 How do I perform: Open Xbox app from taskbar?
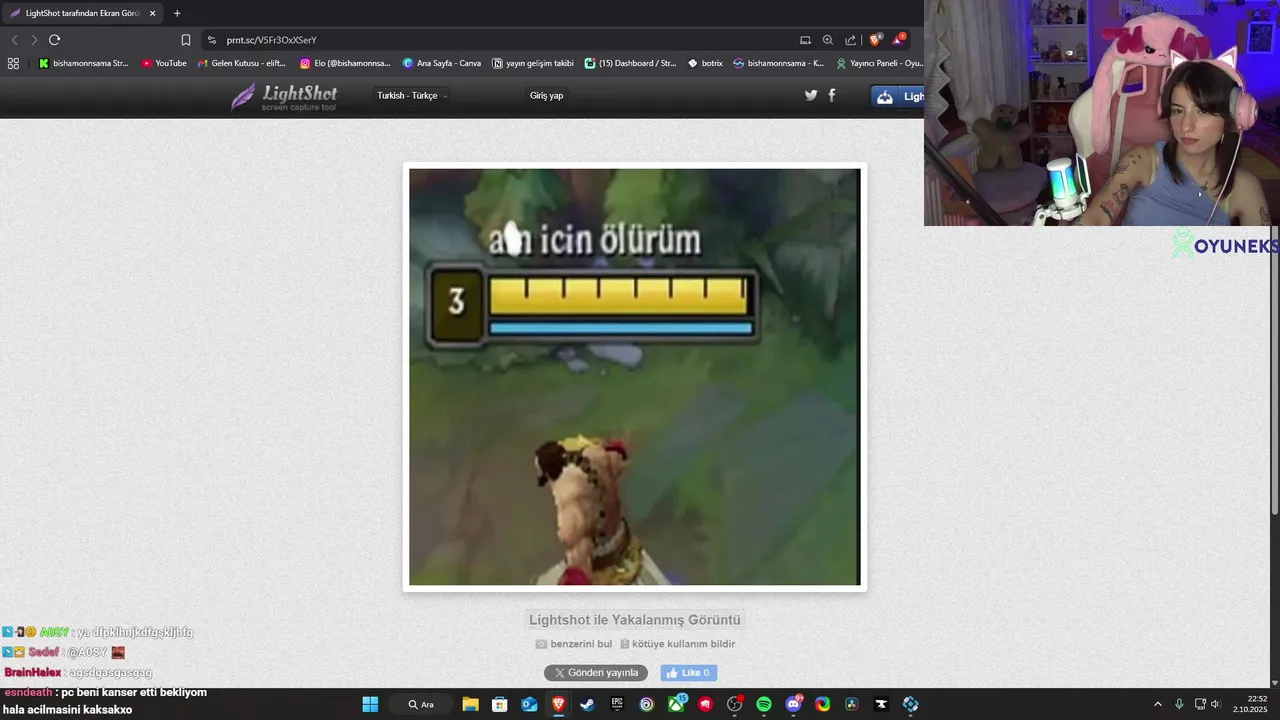click(677, 704)
